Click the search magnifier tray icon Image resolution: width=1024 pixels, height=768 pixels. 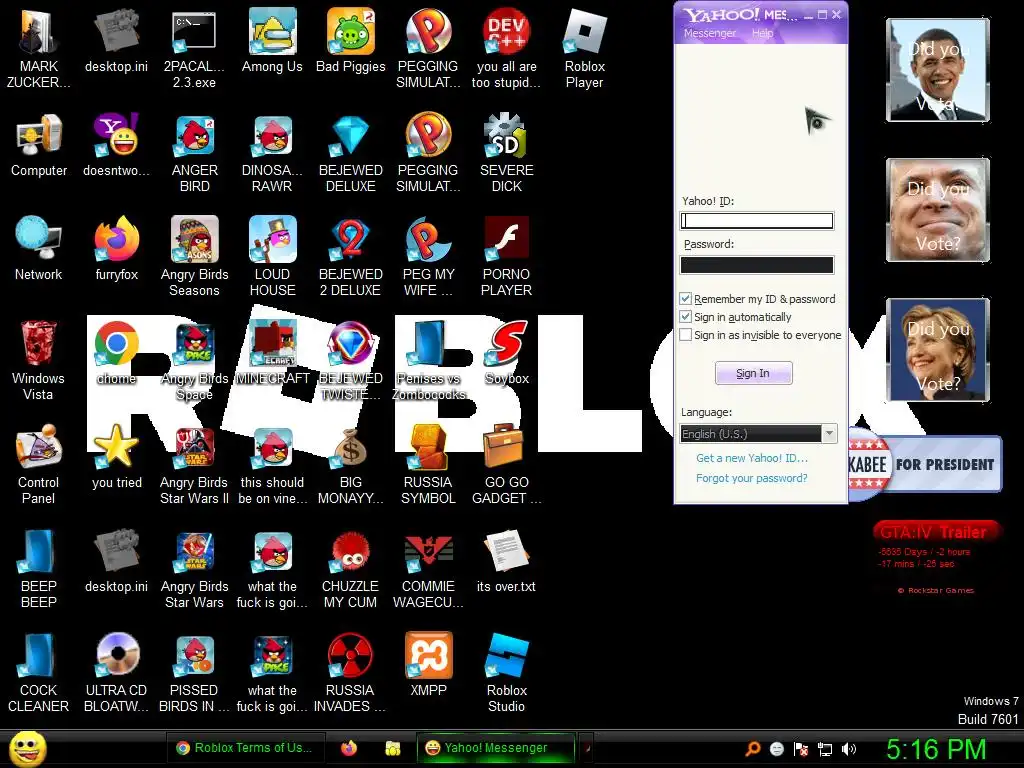(753, 749)
